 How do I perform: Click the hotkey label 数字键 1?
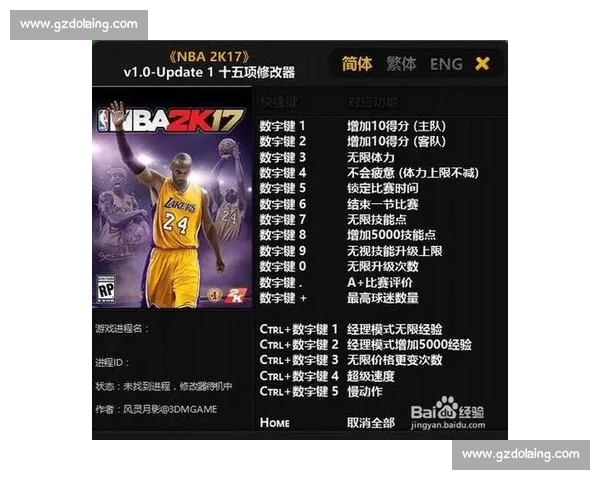click(x=282, y=126)
